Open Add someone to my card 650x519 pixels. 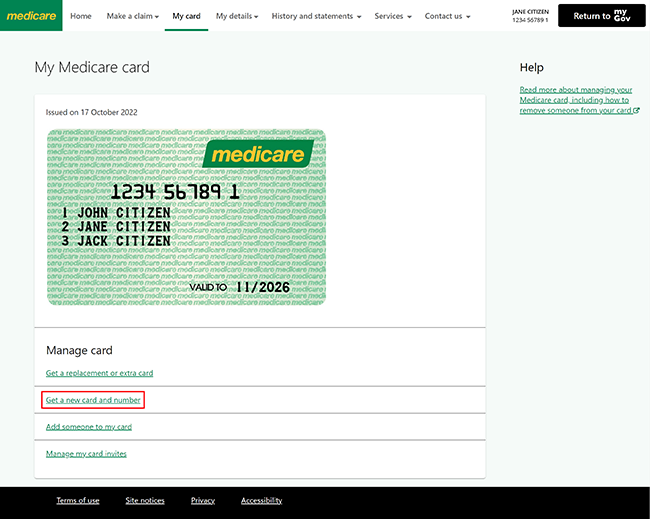tap(89, 427)
